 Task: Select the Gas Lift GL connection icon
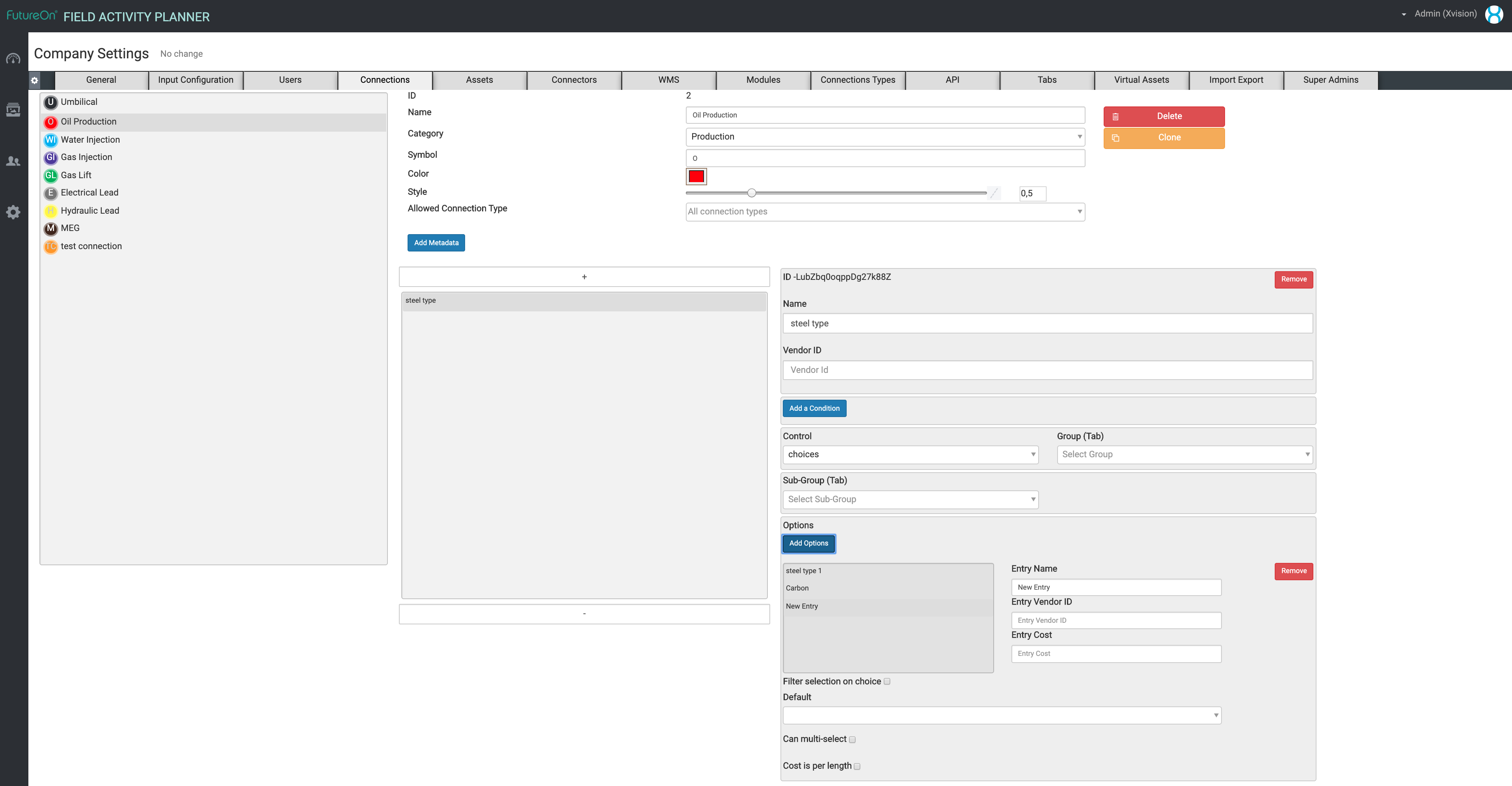click(x=50, y=175)
